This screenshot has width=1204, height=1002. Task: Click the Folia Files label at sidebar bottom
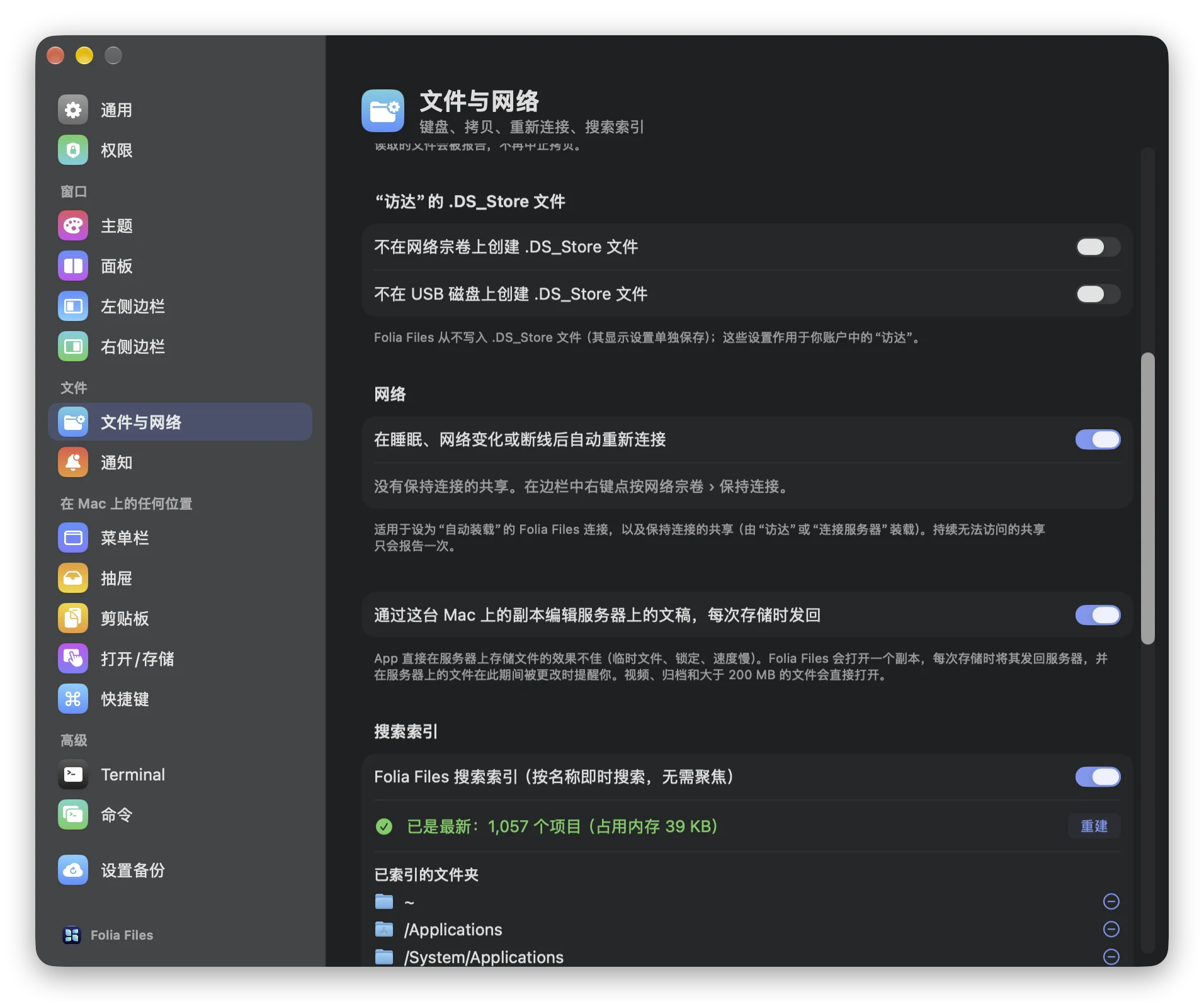[122, 935]
